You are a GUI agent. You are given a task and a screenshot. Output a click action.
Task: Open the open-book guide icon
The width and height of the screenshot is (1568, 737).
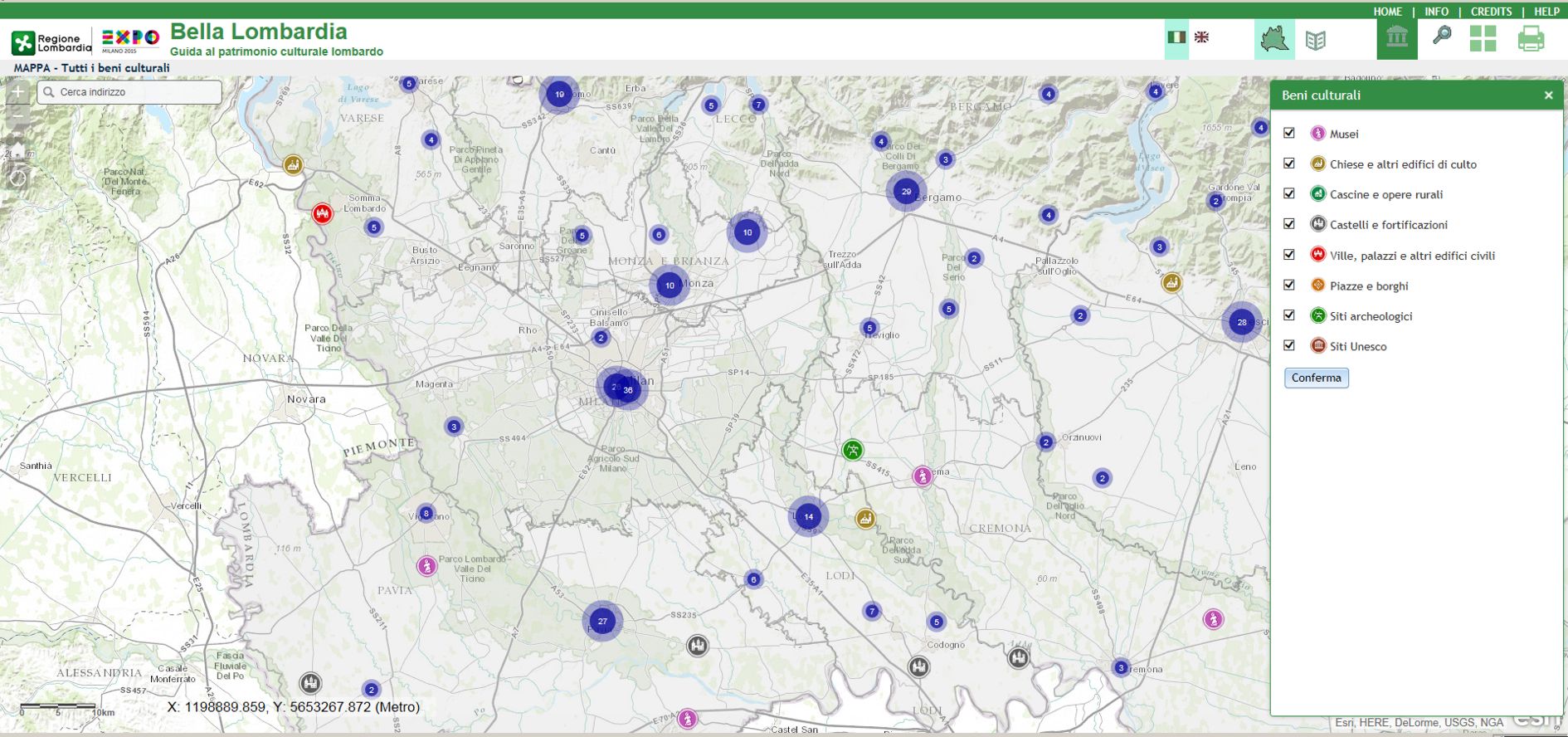pyautogui.click(x=1316, y=40)
